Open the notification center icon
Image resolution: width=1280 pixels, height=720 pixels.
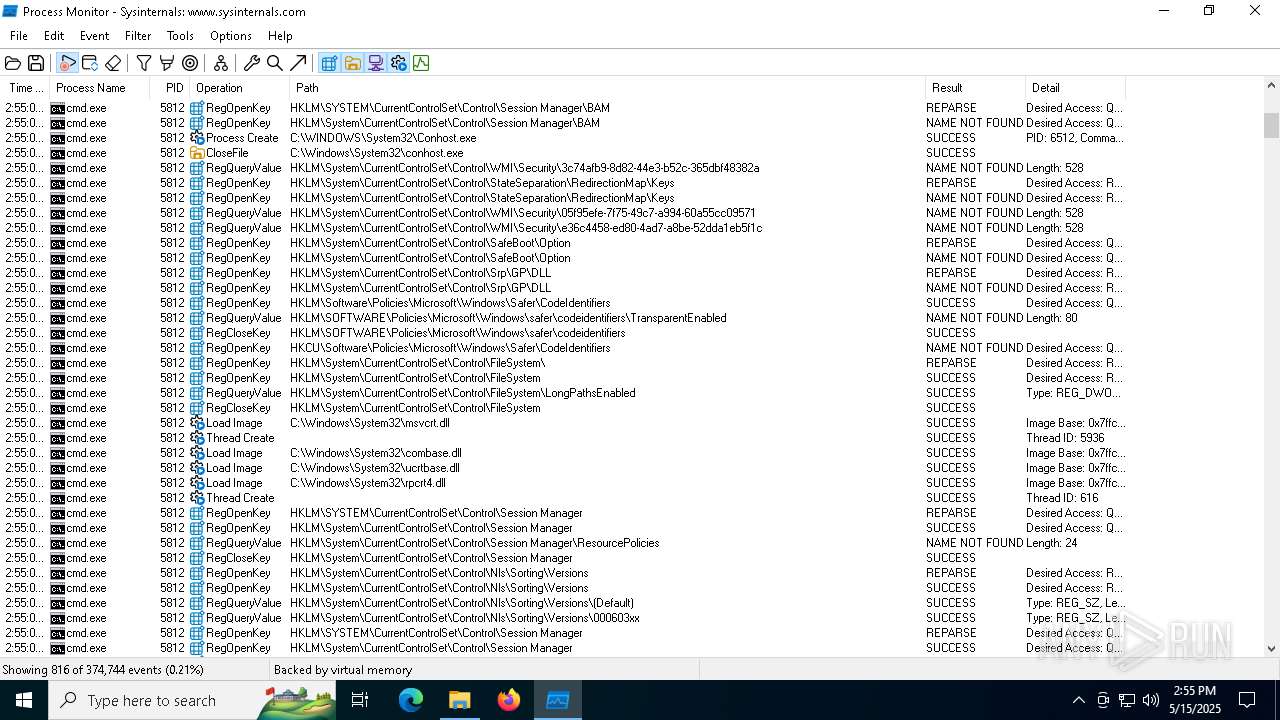1247,700
